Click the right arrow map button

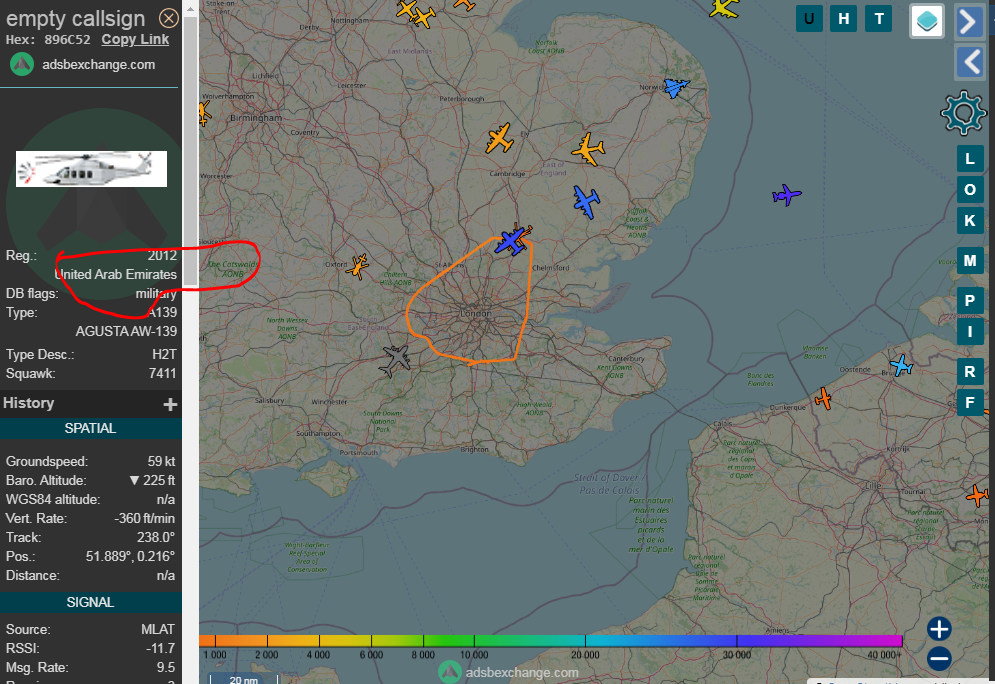(x=969, y=21)
